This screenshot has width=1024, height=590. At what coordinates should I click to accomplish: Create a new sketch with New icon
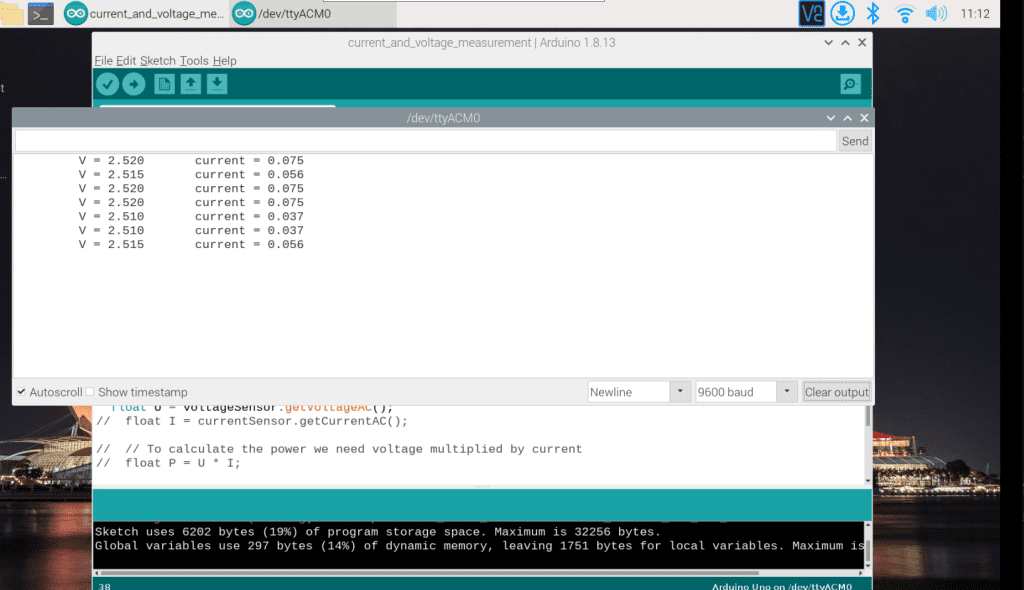(164, 84)
